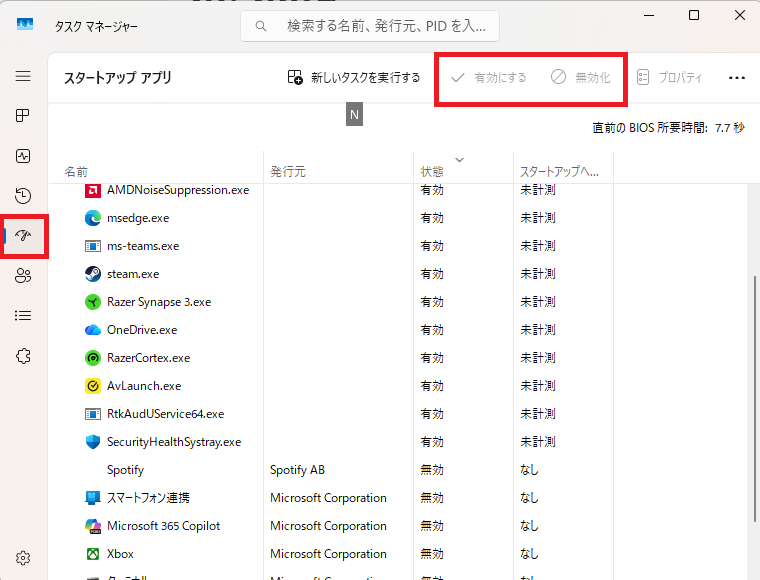The image size is (760, 580).
Task: Click the 有効にする button
Action: (x=489, y=78)
